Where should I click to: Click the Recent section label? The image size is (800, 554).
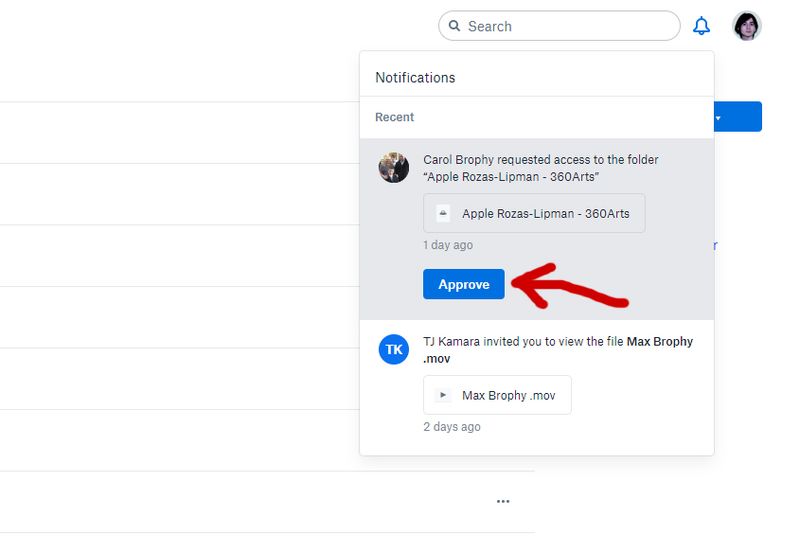pos(394,117)
